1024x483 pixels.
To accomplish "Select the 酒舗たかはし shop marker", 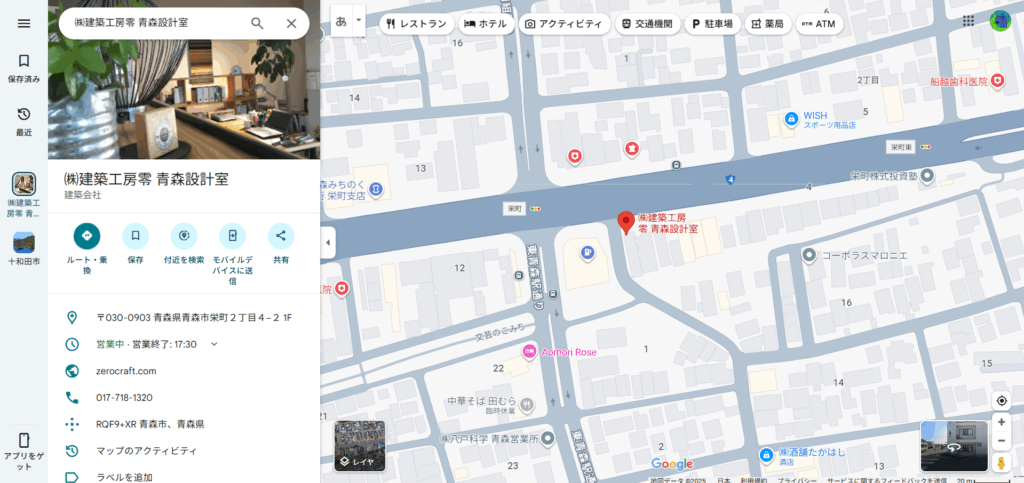I will point(767,454).
